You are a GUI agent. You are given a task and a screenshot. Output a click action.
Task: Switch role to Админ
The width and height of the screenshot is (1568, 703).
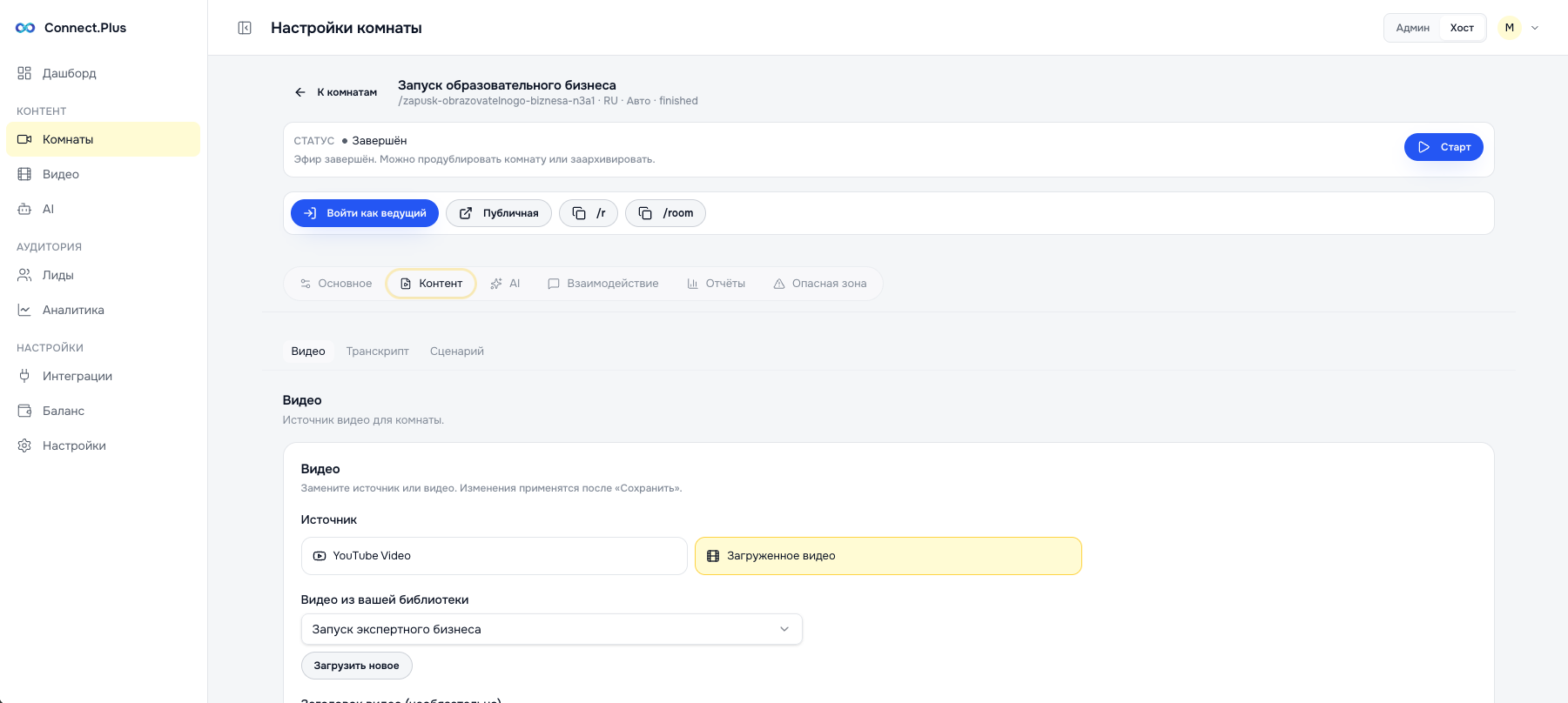click(x=1412, y=28)
